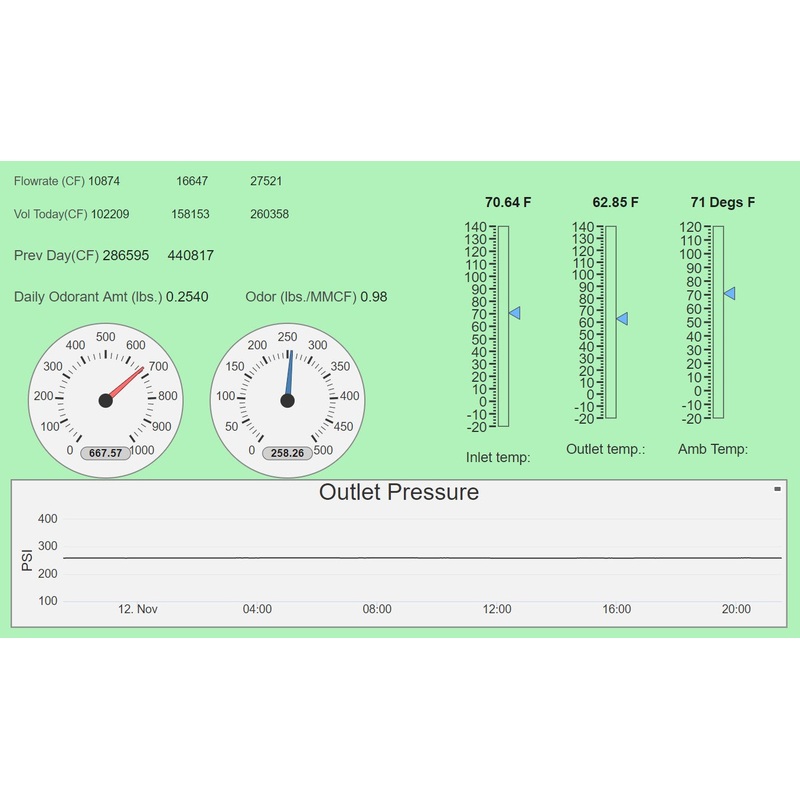Select the 667.57 gauge readout box
This screenshot has width=800, height=800.
point(105,453)
